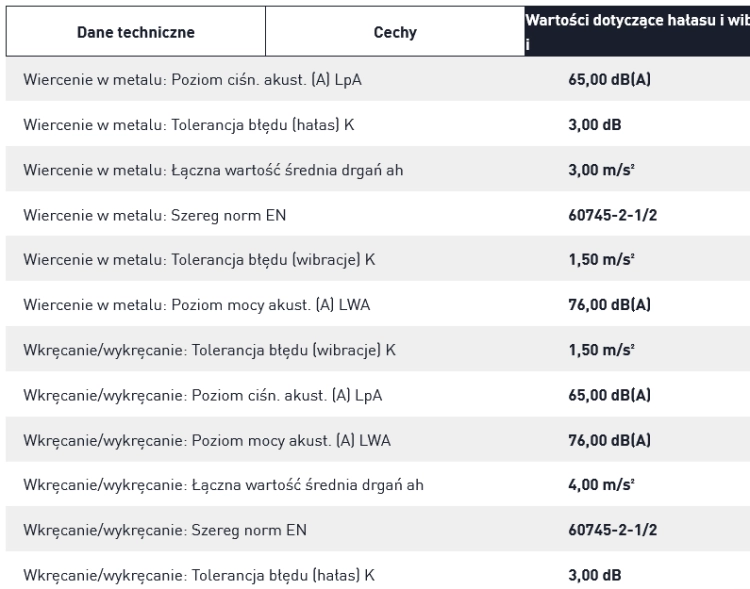This screenshot has height=589, width=750.
Task: Click 'Wiercenie w metalu: Łączna wartość średnia drgań ah'
Action: point(213,170)
